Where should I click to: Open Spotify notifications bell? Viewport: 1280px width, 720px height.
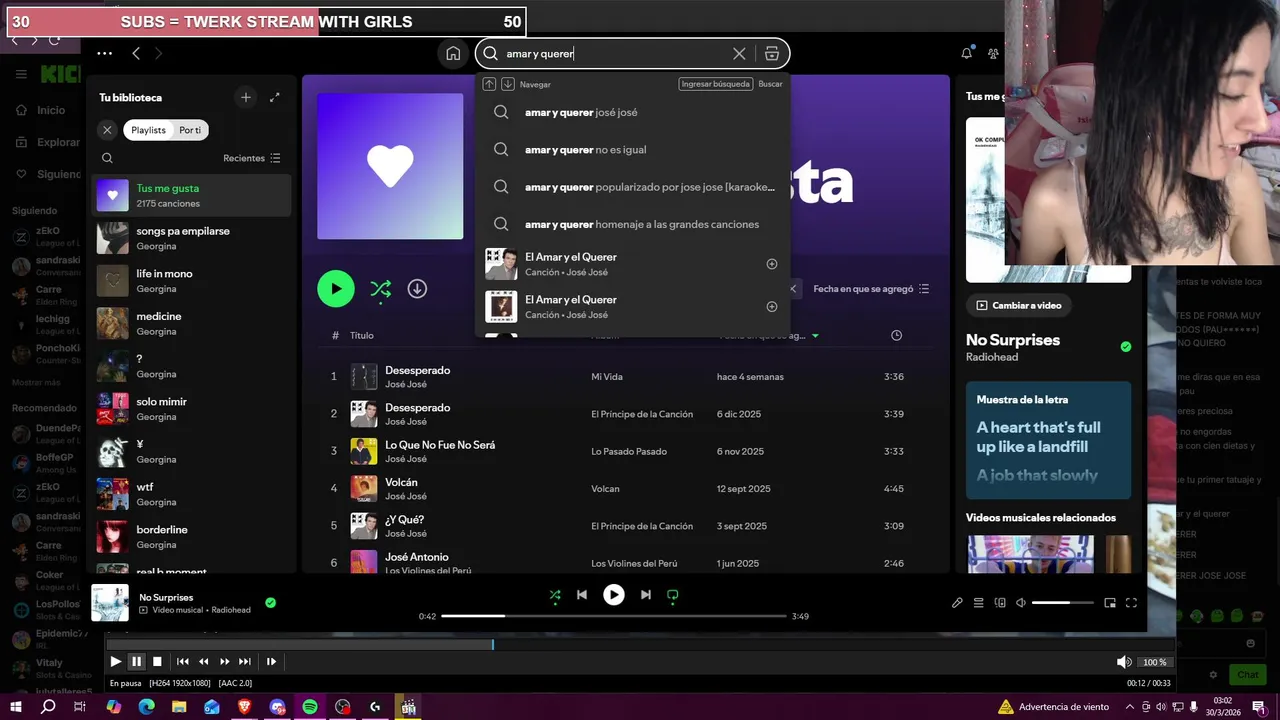point(966,54)
